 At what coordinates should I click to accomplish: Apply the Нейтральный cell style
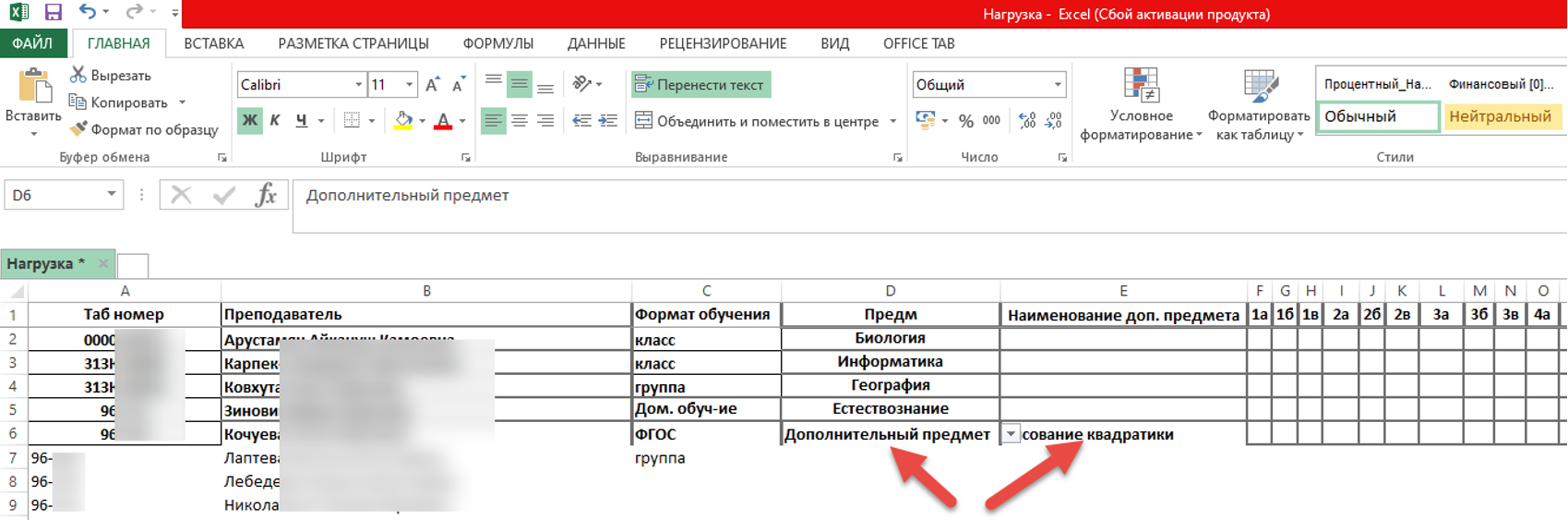[x=1500, y=116]
